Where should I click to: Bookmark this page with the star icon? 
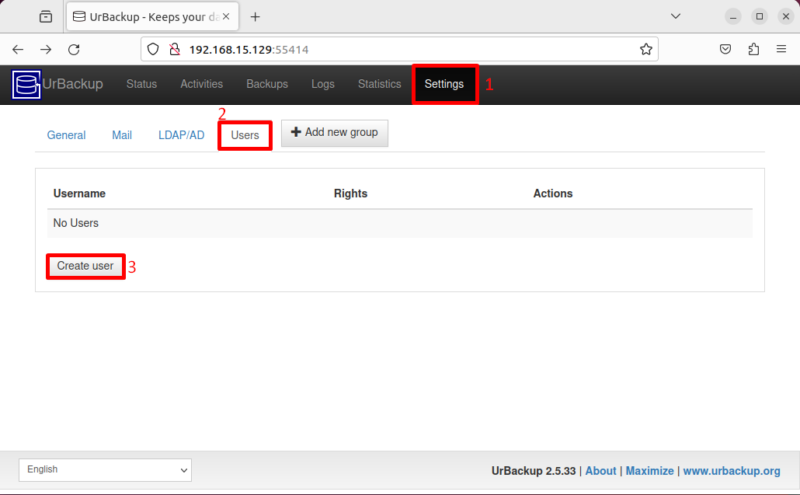(x=646, y=50)
